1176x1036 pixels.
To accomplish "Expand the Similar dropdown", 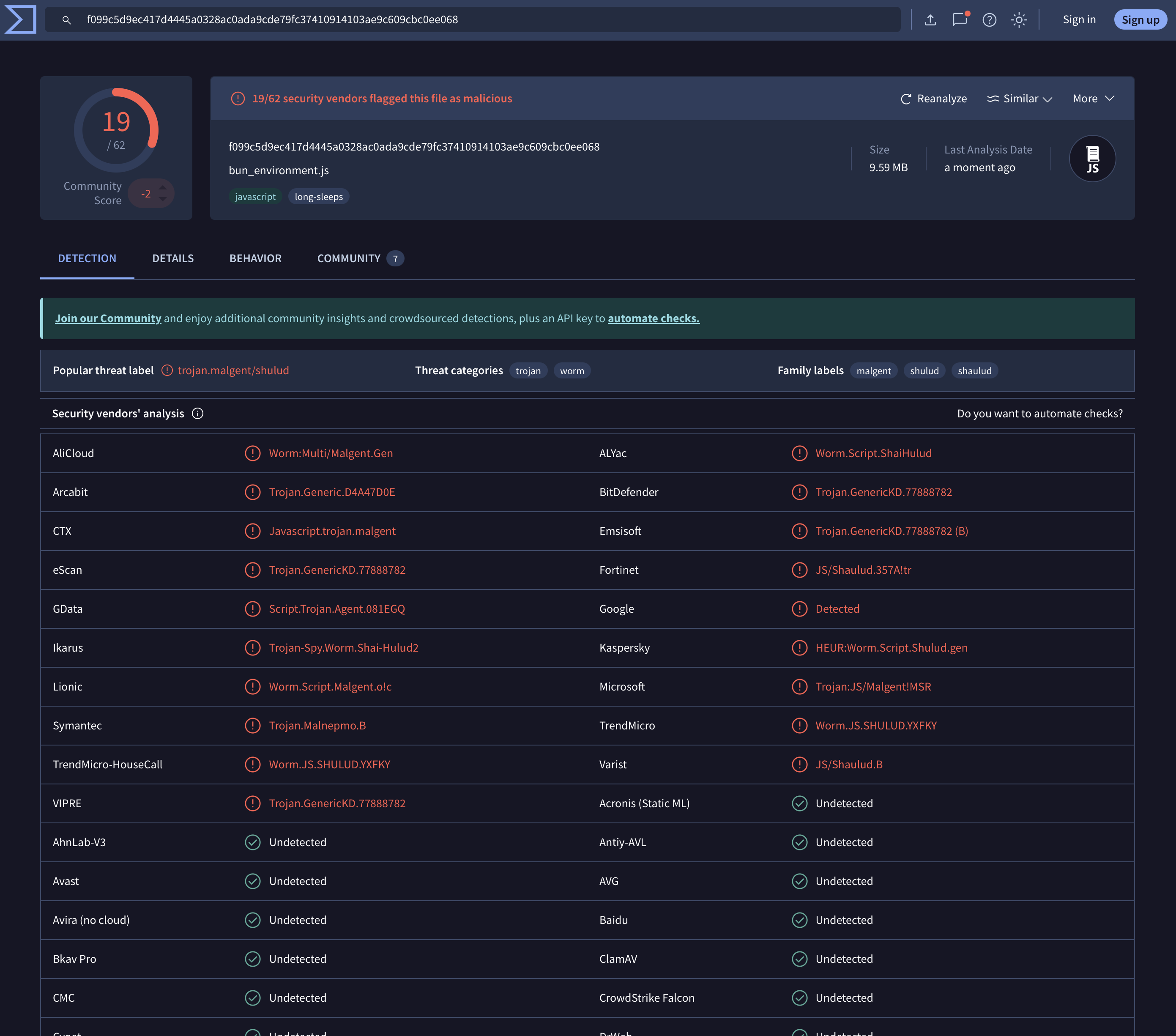I will click(1020, 99).
